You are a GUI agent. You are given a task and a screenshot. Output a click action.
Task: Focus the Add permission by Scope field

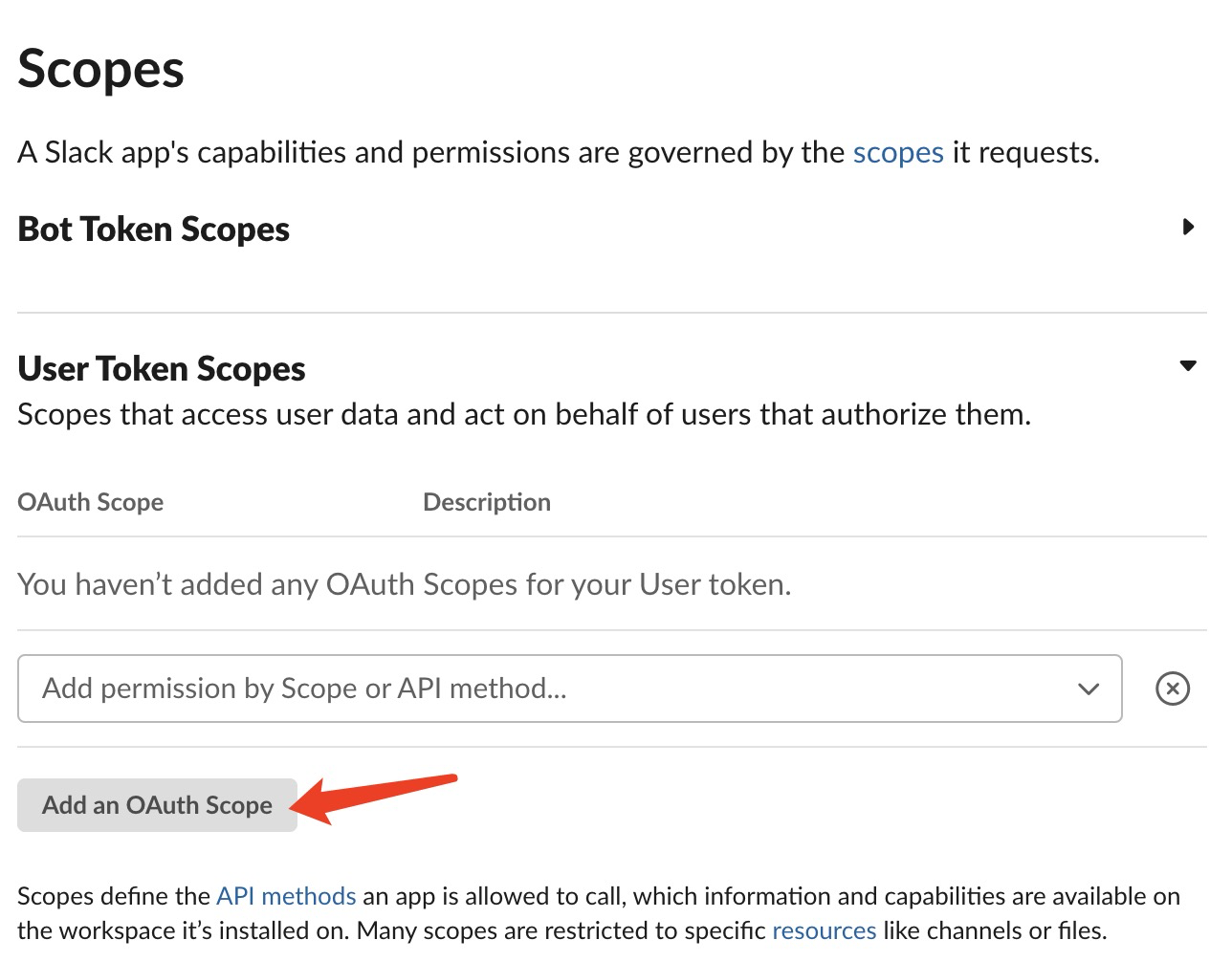pyautogui.click(x=569, y=689)
